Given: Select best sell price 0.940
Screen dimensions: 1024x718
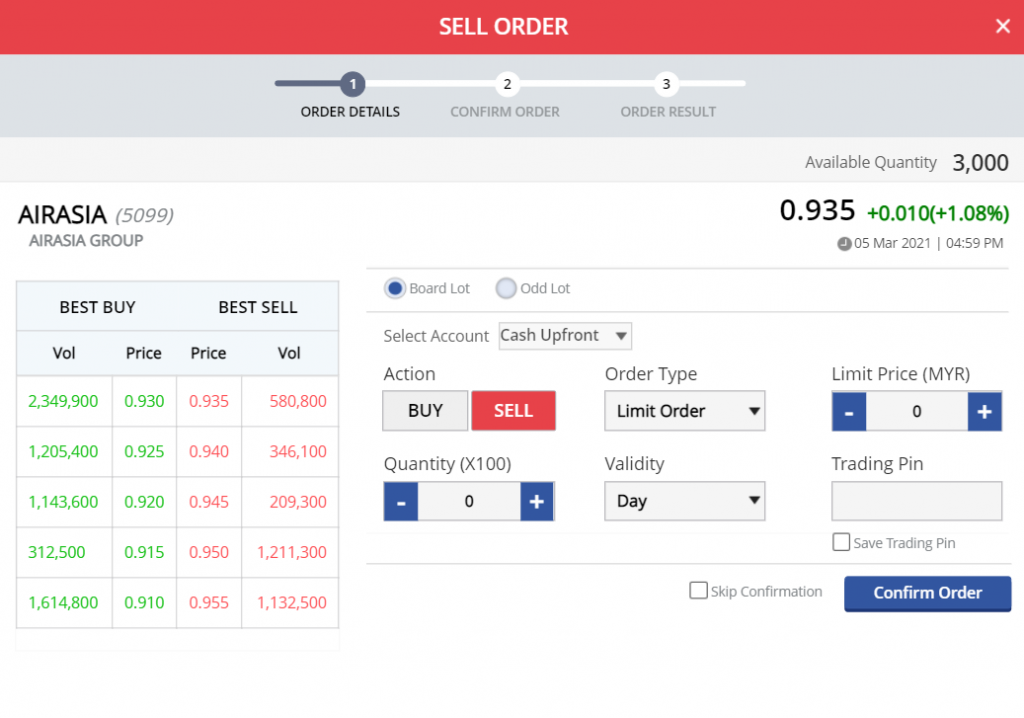Looking at the screenshot, I should point(209,451).
